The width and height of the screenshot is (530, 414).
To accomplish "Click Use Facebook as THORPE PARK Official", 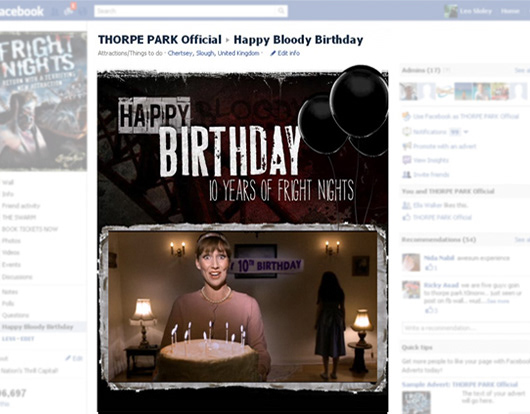I will [x=466, y=116].
